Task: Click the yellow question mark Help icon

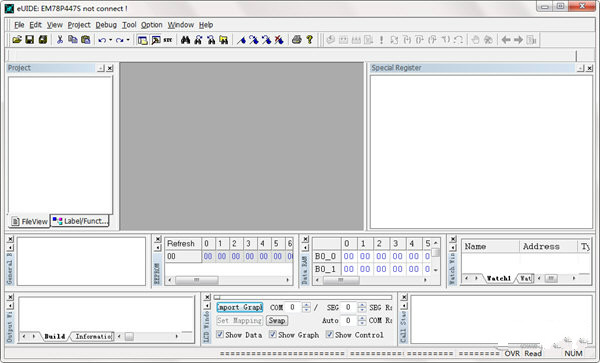Action: (x=309, y=39)
